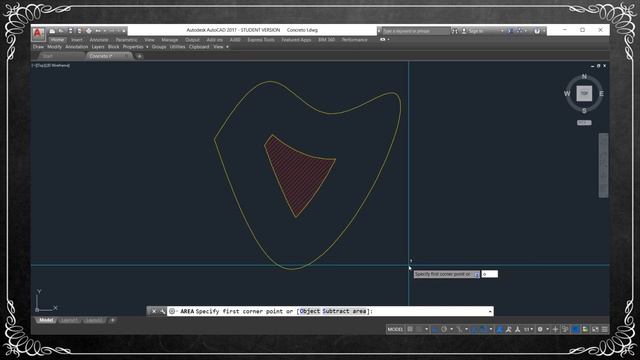
Task: Open the Express Tools ribbon tab
Action: click(x=261, y=40)
